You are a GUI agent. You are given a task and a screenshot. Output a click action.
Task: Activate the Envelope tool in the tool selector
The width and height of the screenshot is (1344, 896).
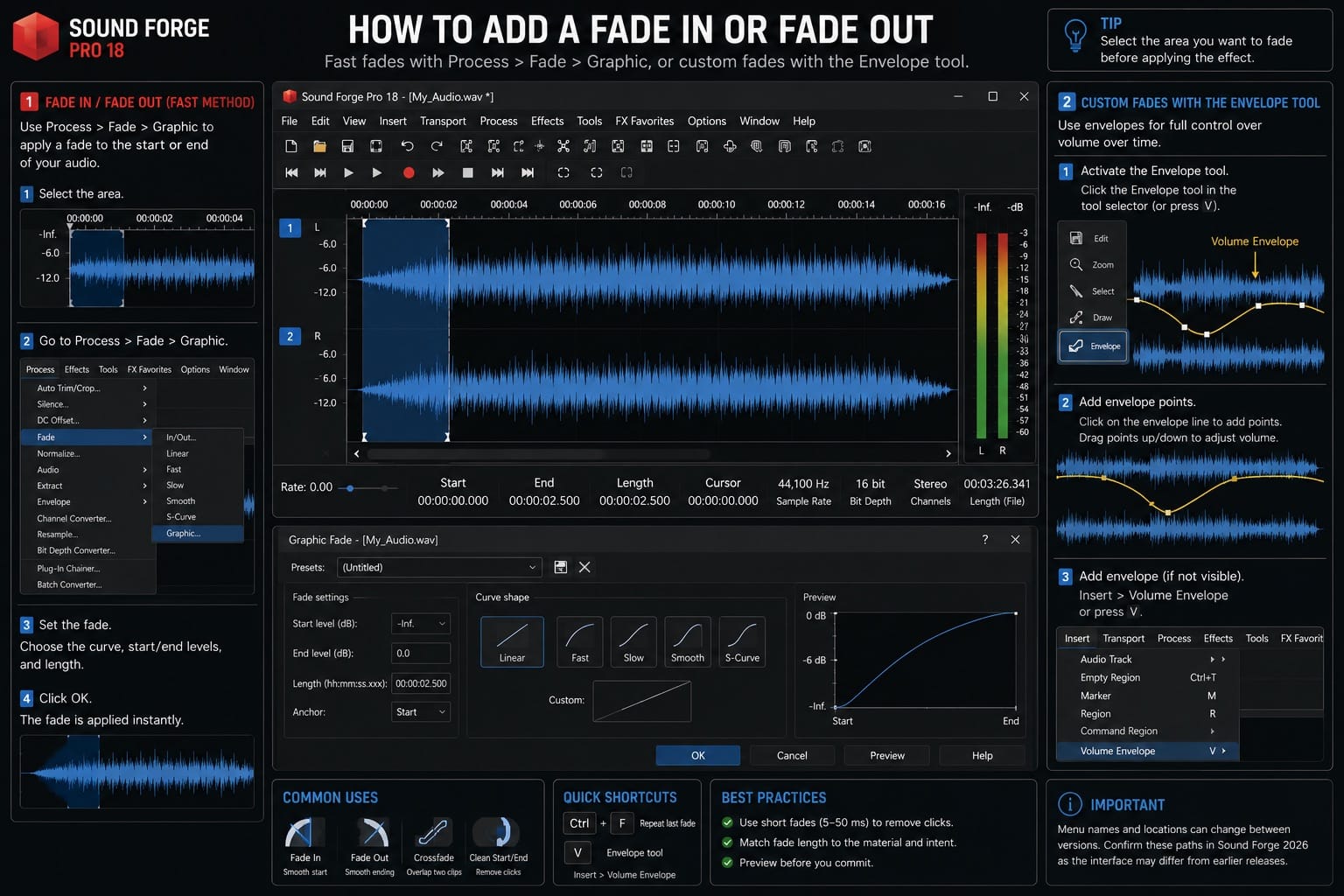(1093, 346)
